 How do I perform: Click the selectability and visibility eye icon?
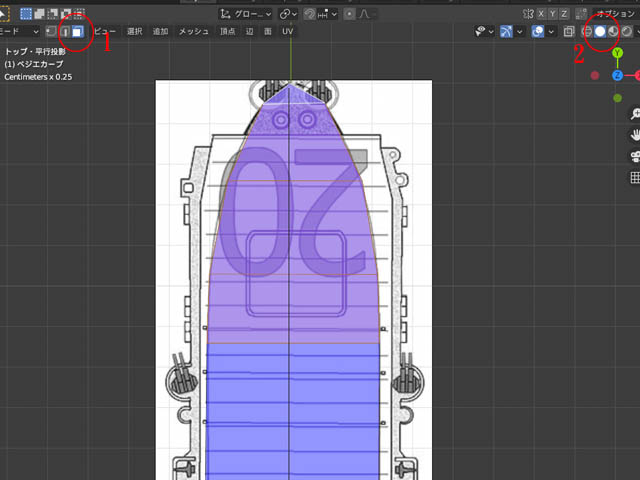pyautogui.click(x=481, y=31)
